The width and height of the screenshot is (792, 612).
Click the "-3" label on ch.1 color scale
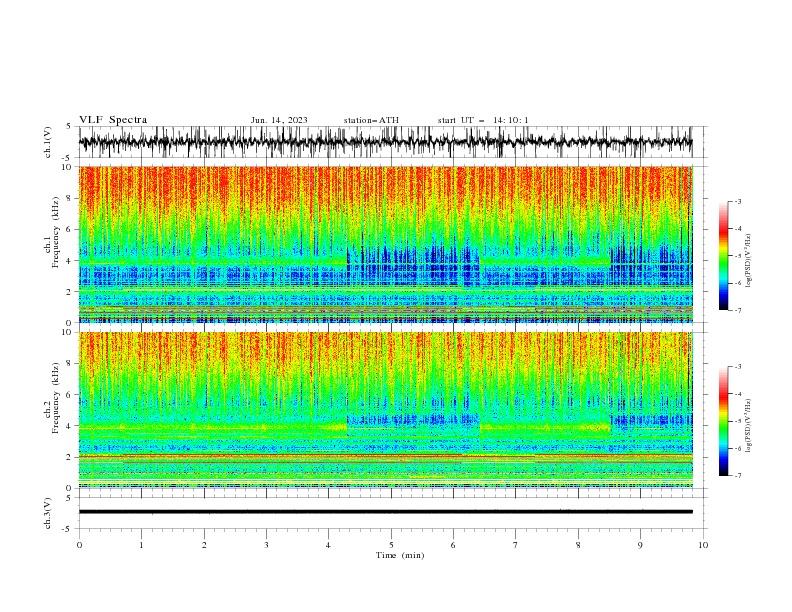[x=738, y=201]
